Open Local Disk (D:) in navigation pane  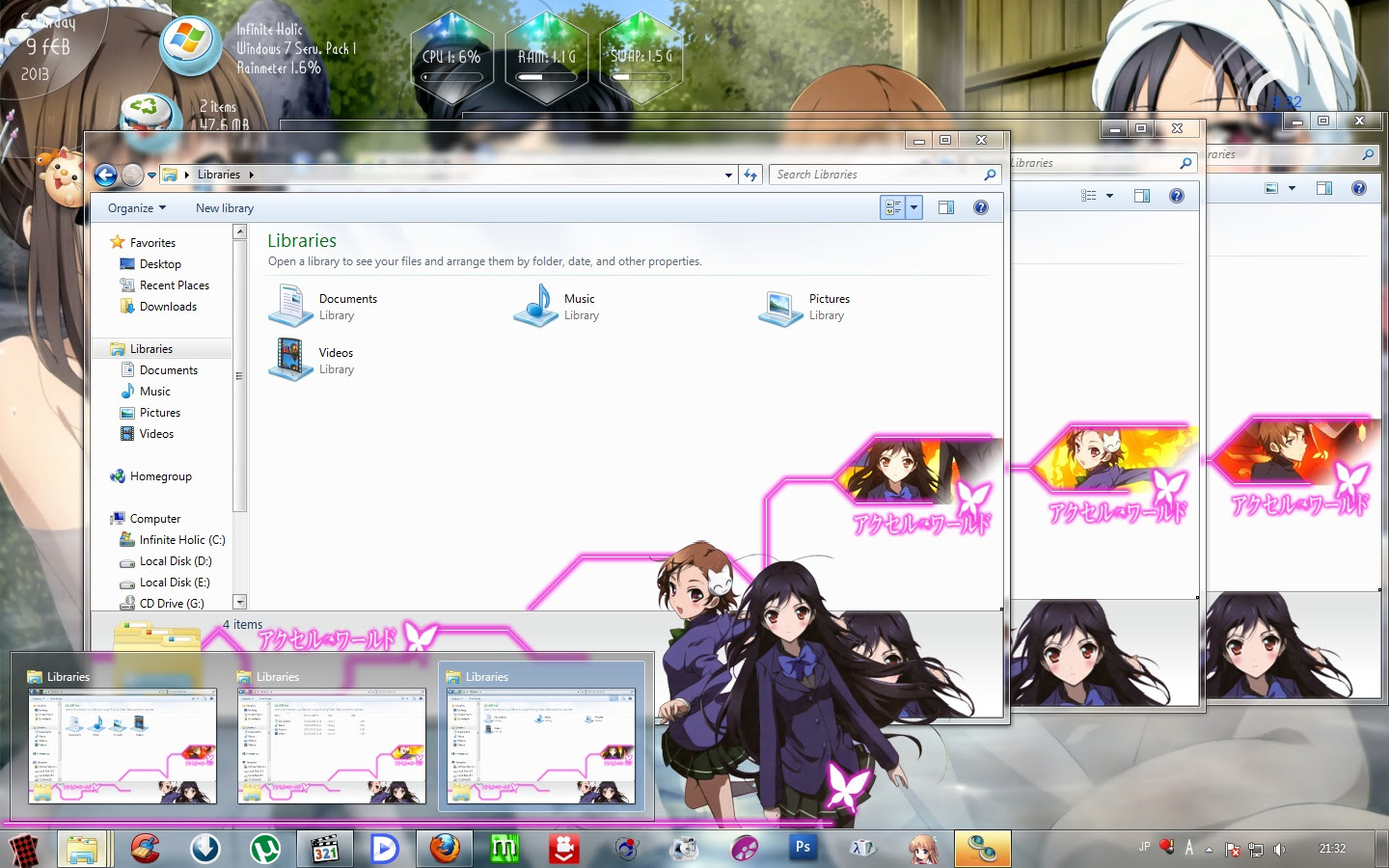coord(175,561)
